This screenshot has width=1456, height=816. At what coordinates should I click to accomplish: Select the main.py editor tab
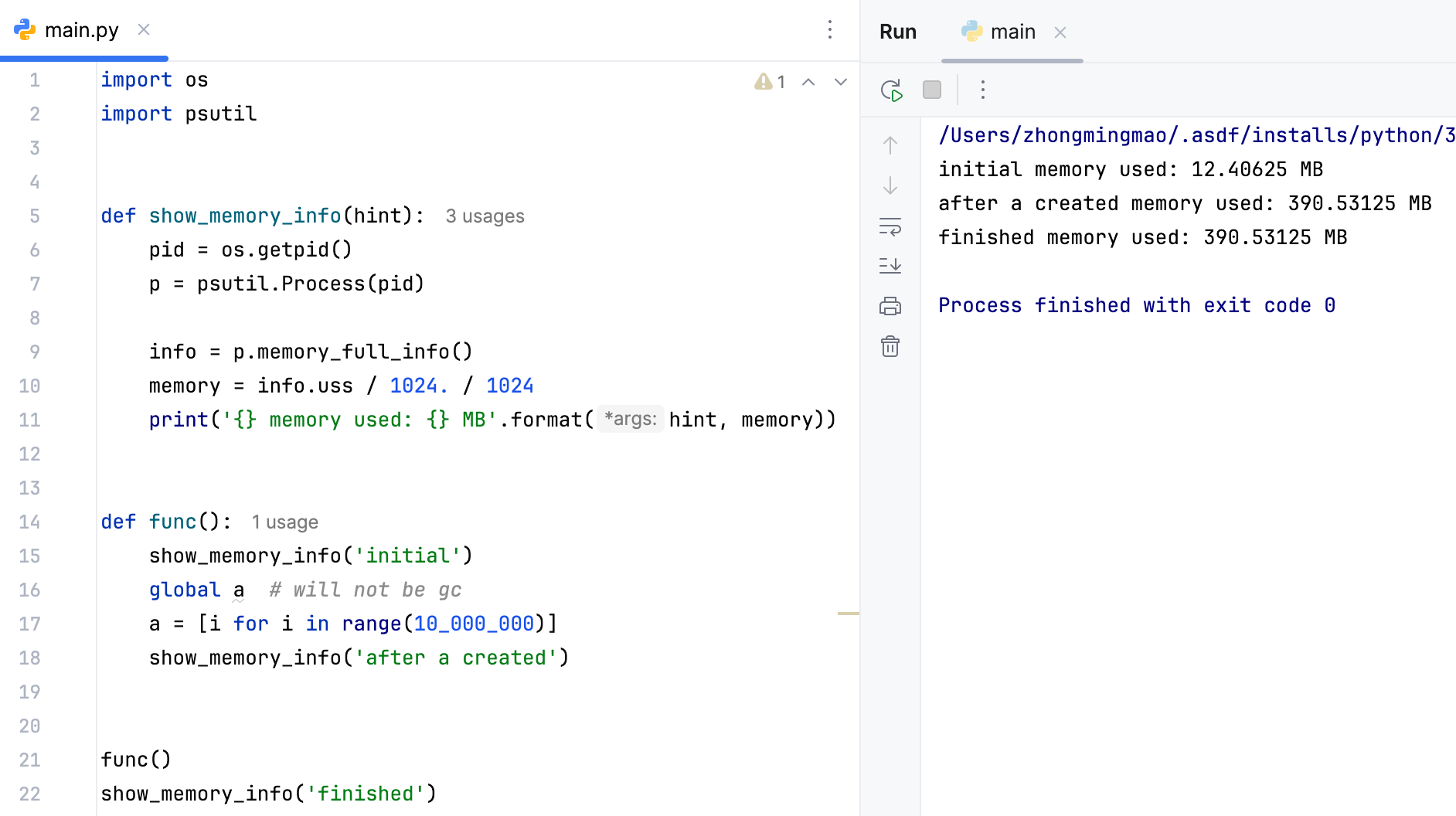tap(81, 30)
